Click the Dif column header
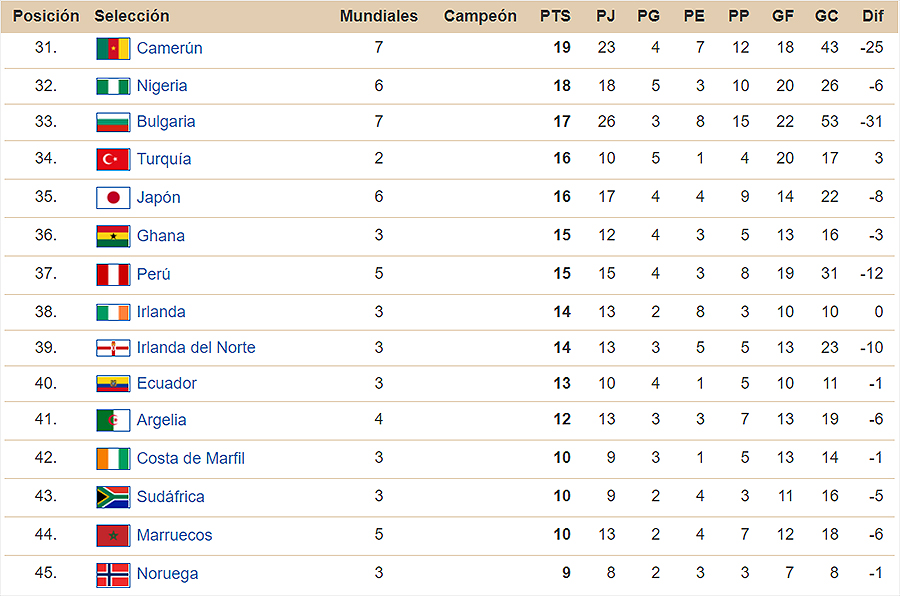Image resolution: width=900 pixels, height=596 pixels. pos(872,16)
